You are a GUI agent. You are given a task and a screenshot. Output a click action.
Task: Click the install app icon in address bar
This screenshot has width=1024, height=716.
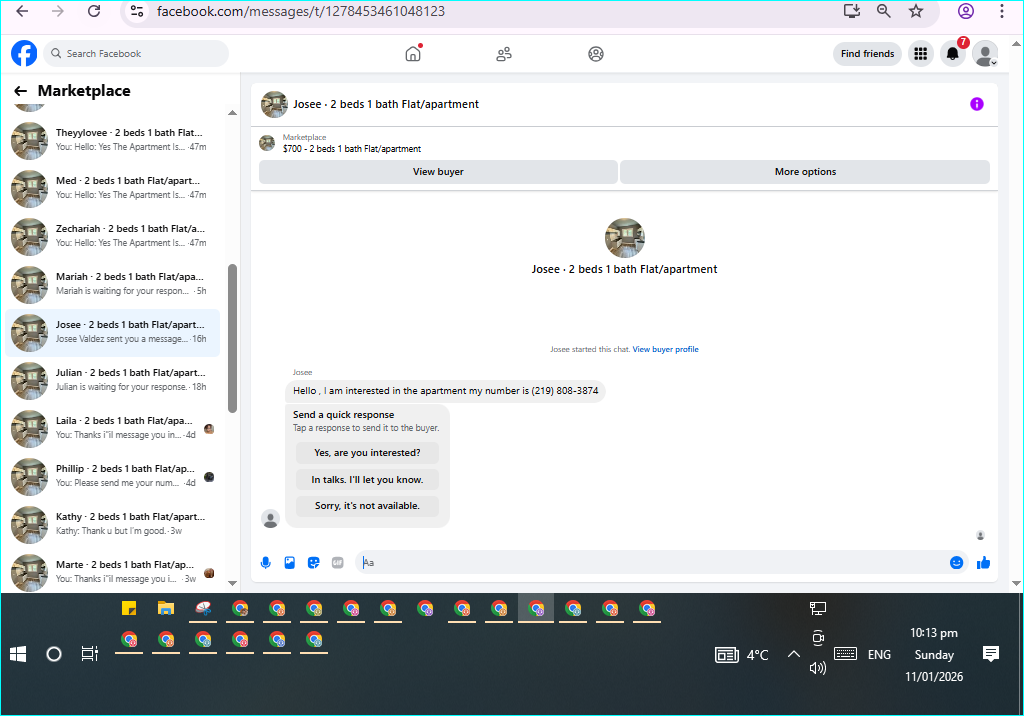[852, 11]
